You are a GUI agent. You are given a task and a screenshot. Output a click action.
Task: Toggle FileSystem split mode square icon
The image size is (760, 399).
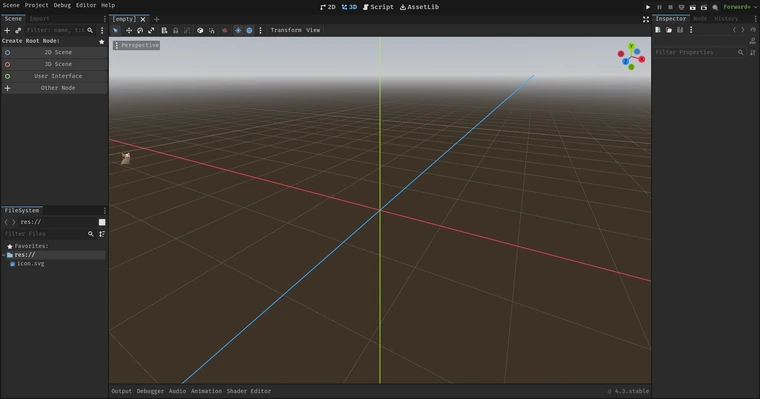pyautogui.click(x=102, y=222)
